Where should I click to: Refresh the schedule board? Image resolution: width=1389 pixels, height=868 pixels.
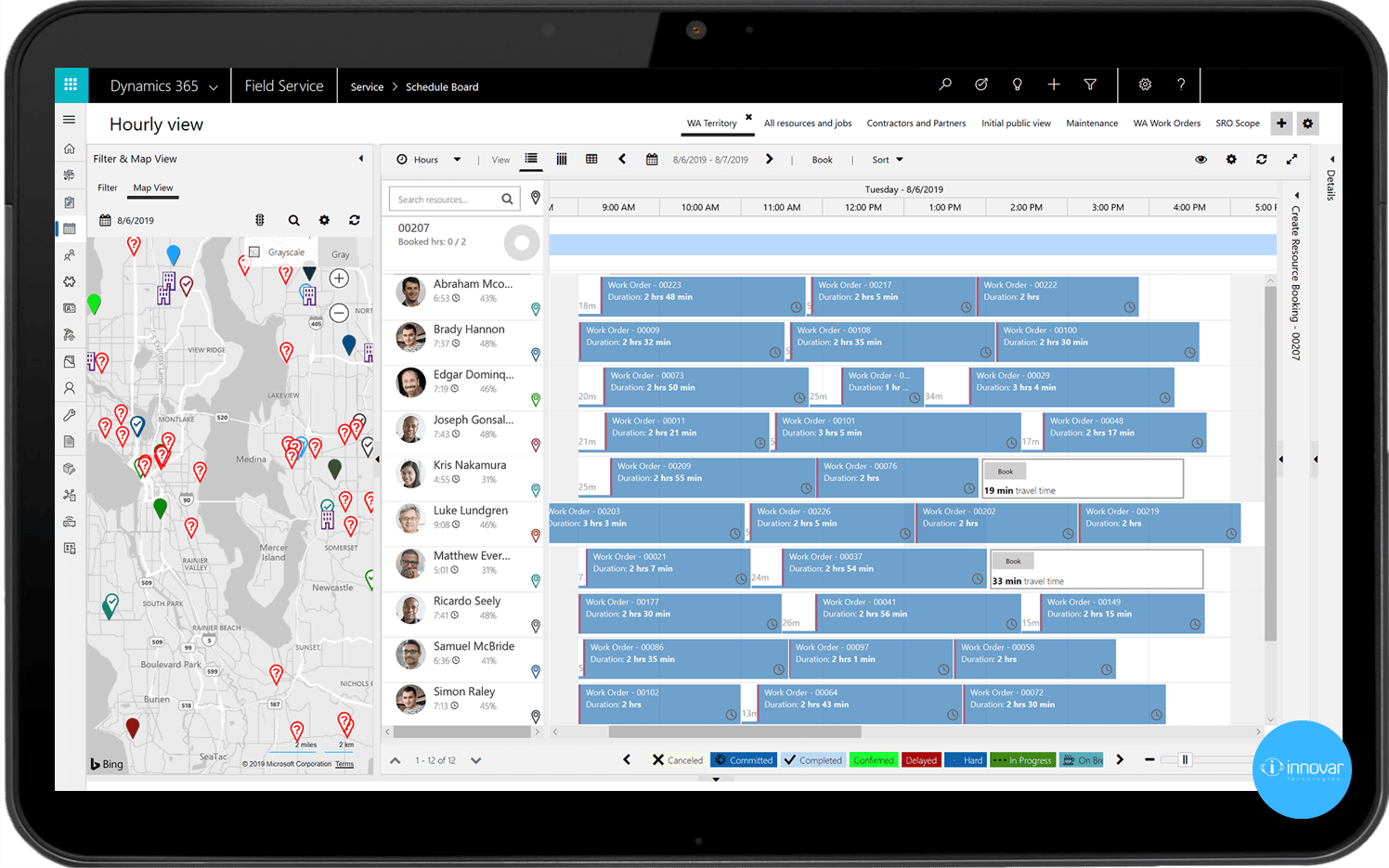(x=1261, y=159)
